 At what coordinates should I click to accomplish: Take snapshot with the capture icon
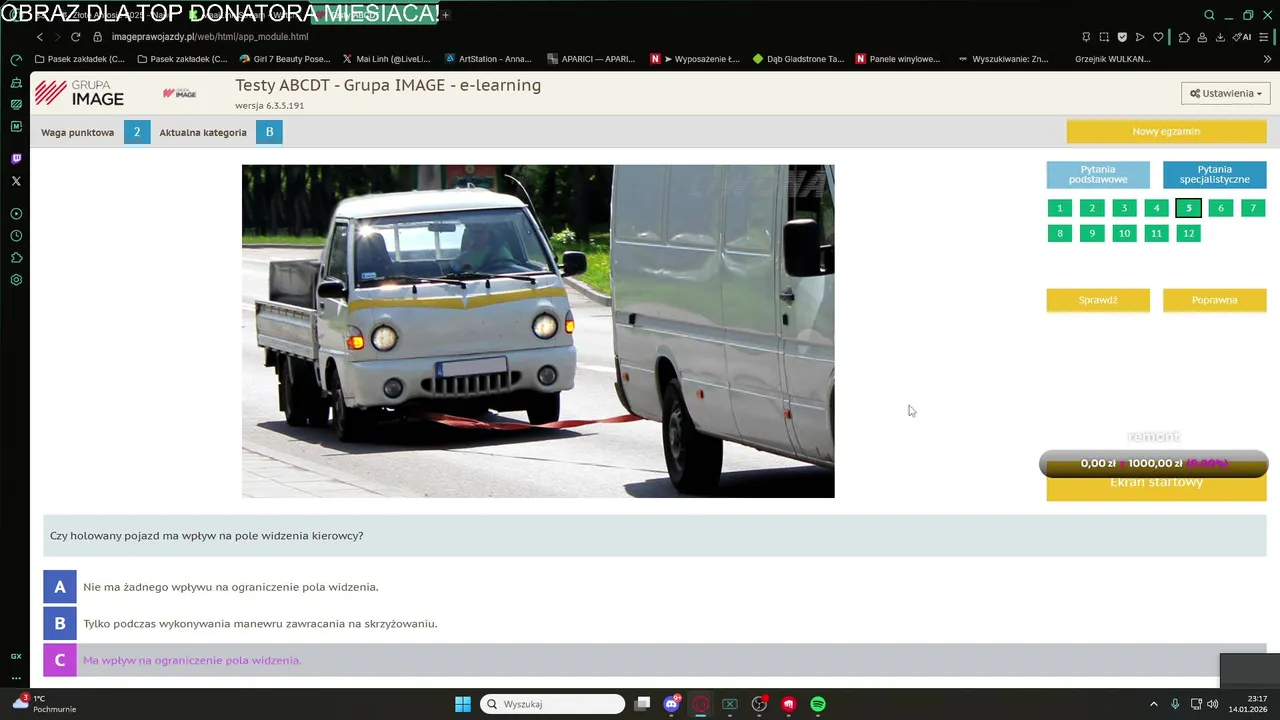(x=1104, y=37)
